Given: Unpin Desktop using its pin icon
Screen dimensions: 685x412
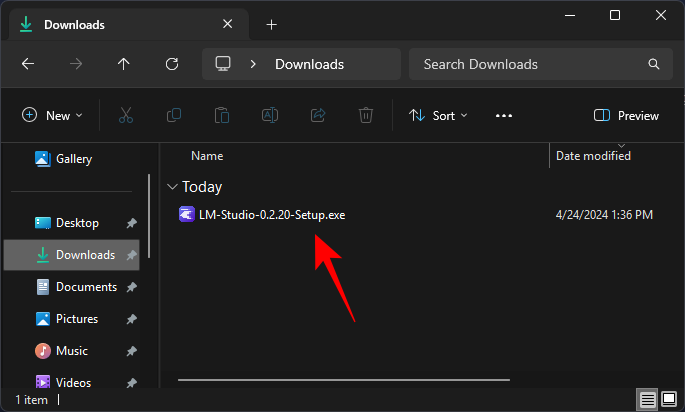Looking at the screenshot, I should point(131,223).
